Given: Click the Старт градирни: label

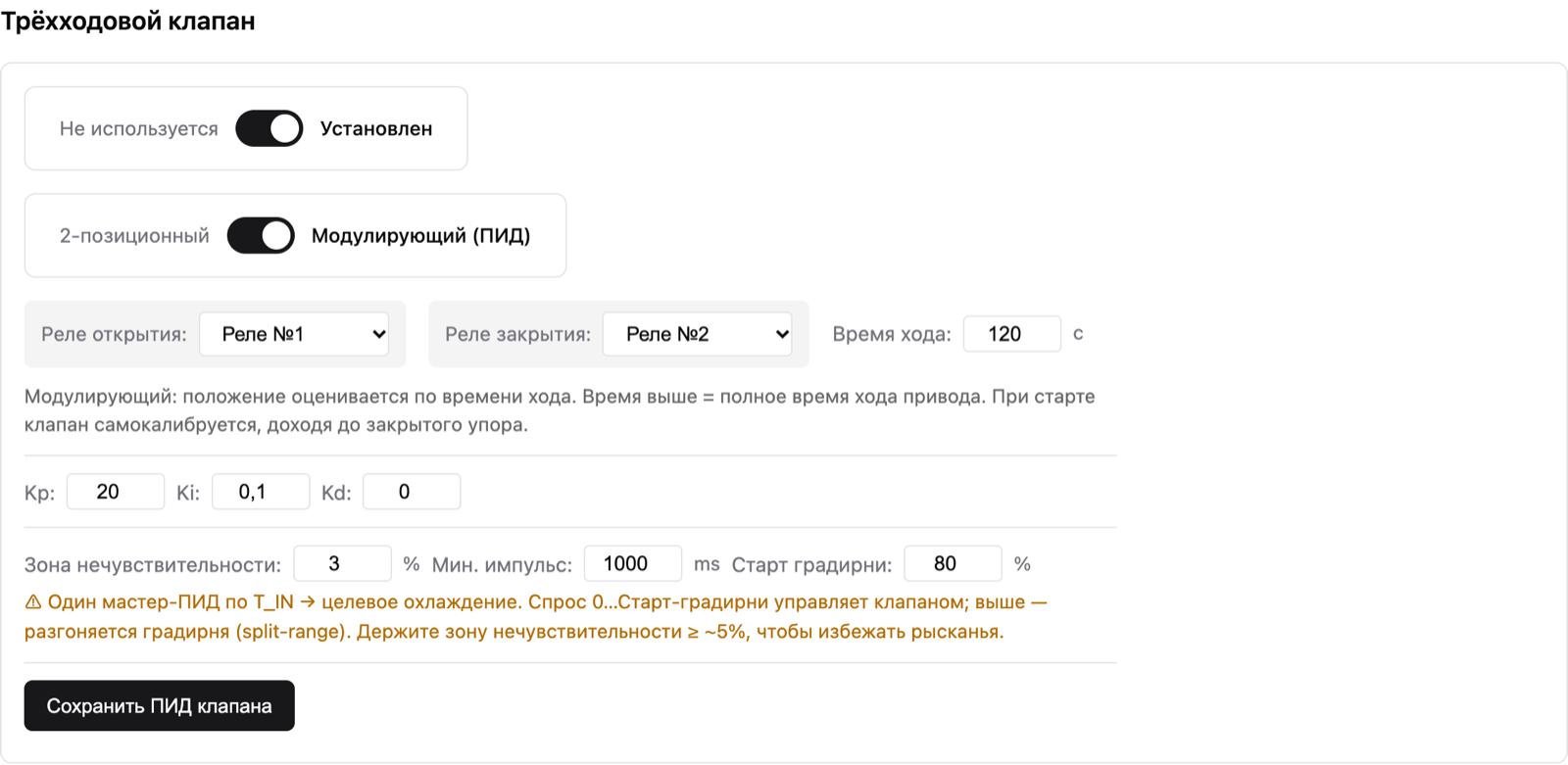Looking at the screenshot, I should (812, 565).
